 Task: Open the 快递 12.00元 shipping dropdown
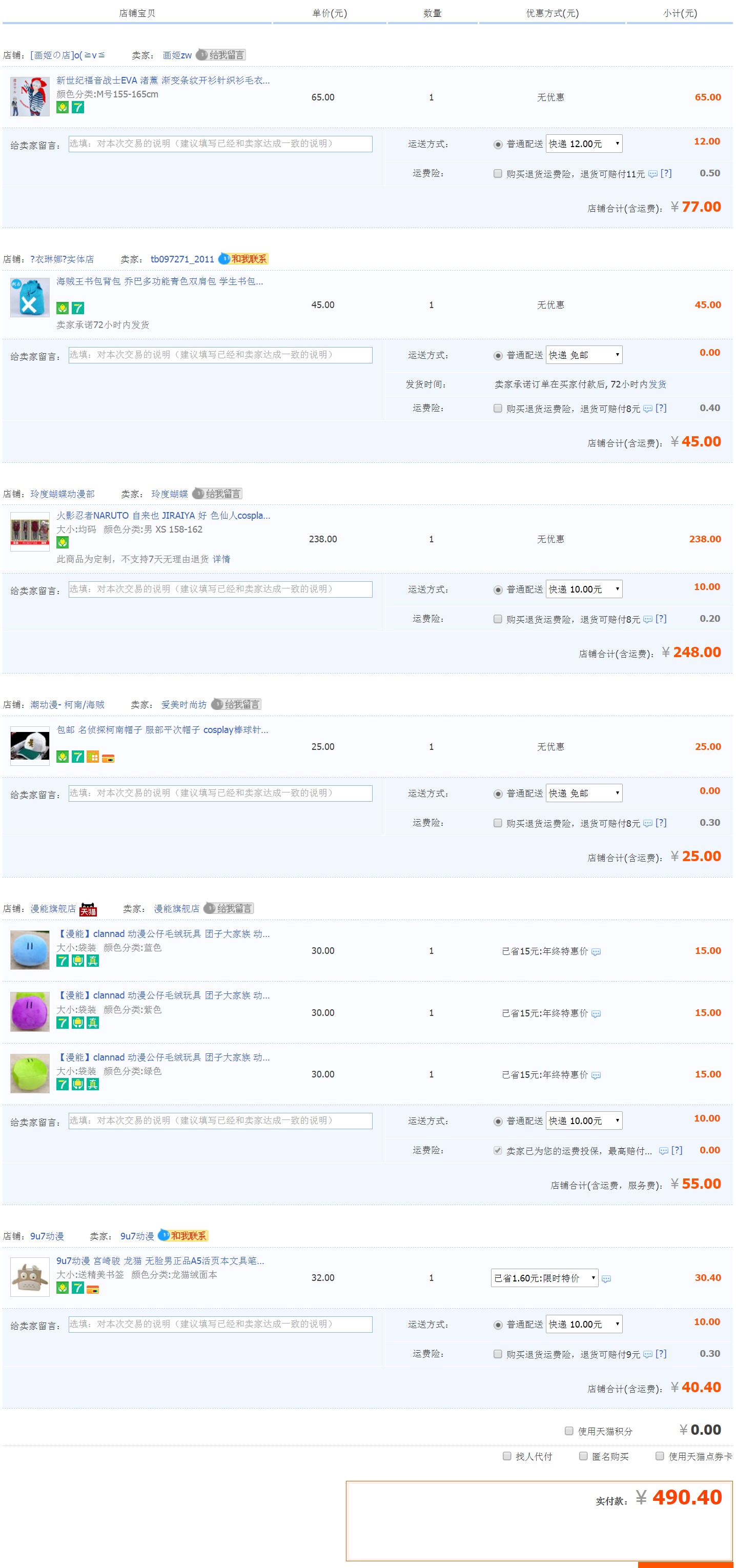coord(583,144)
